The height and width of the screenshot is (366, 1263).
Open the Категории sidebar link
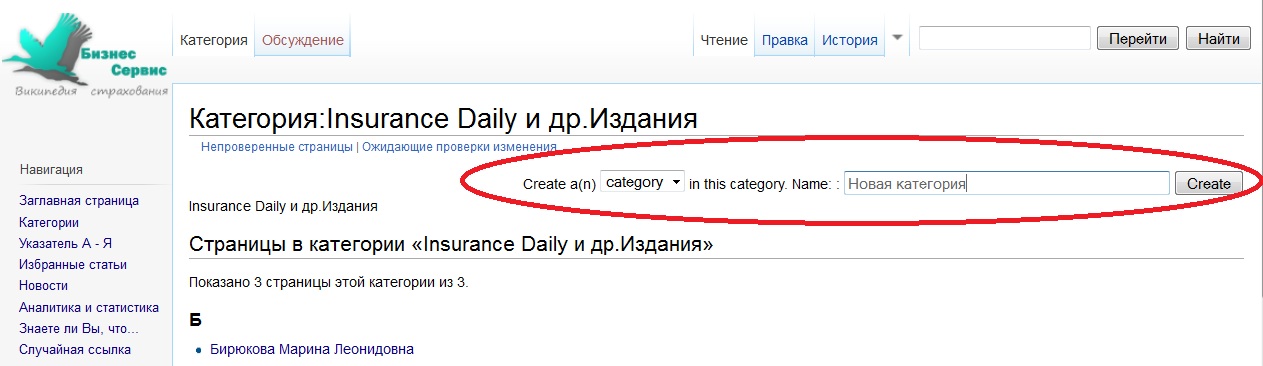49,222
